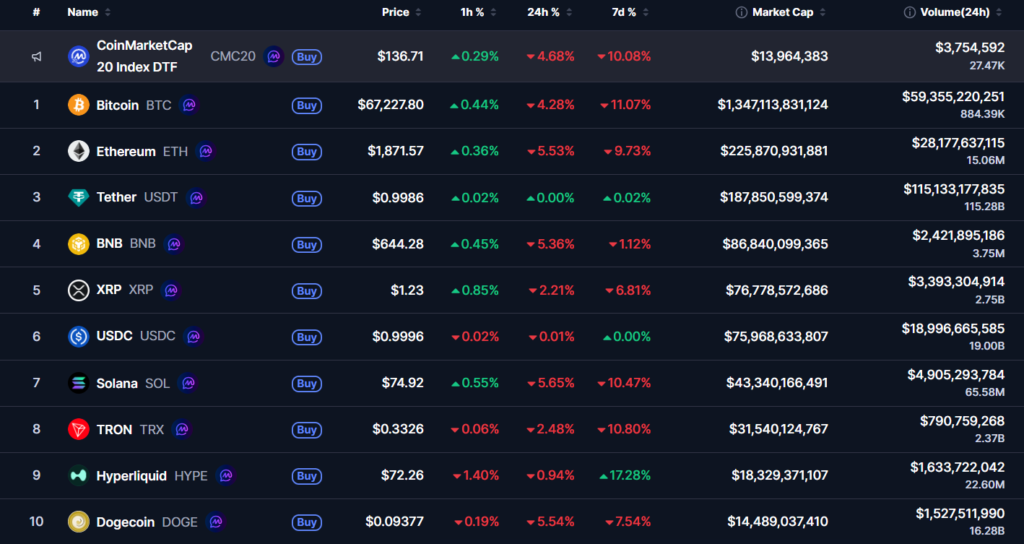
Task: Click the Ethereum logo icon
Action: pyautogui.click(x=78, y=151)
